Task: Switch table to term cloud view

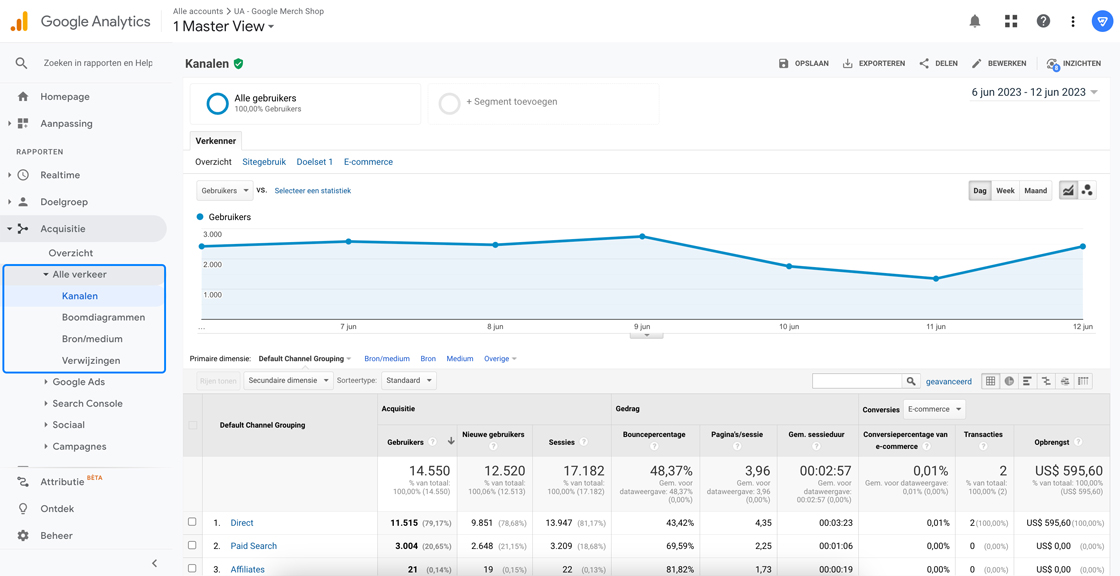Action: pos(1065,381)
